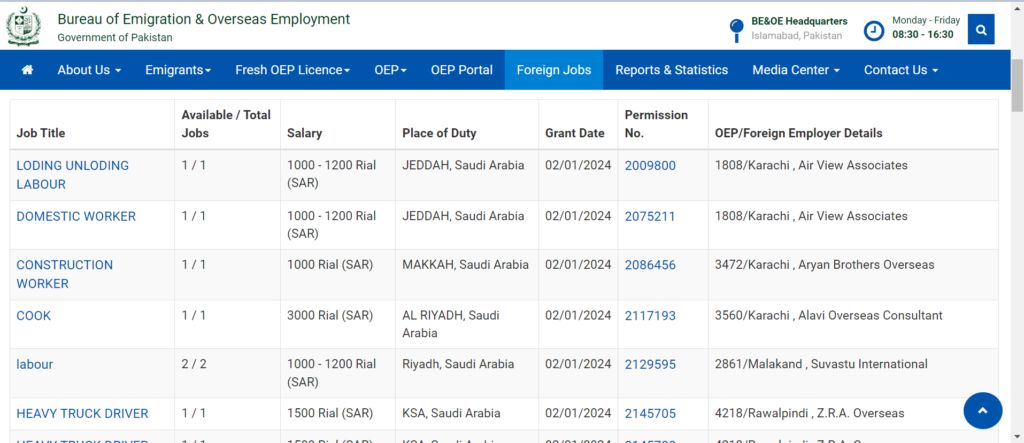Click the headquarters location pin icon
This screenshot has height=443, width=1024.
[x=736, y=29]
